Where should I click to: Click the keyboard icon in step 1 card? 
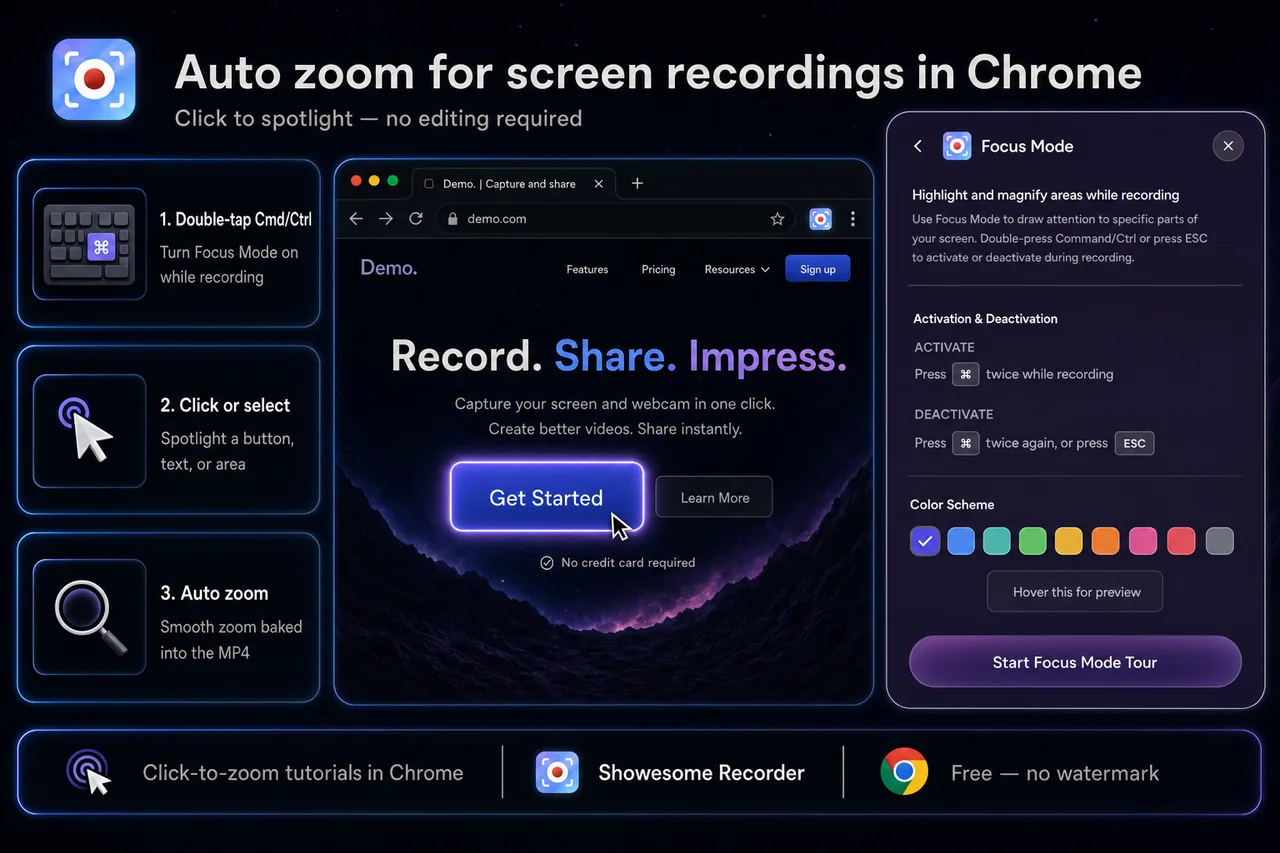coord(90,244)
